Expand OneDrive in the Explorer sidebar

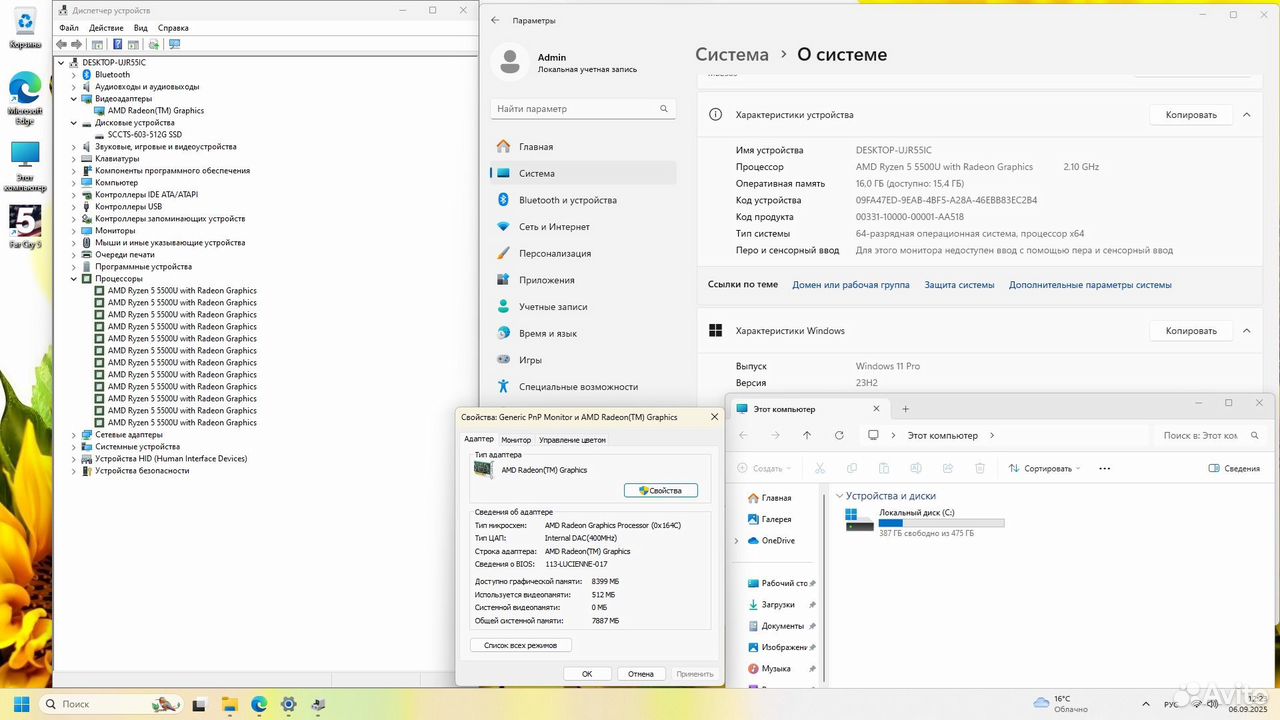point(737,541)
